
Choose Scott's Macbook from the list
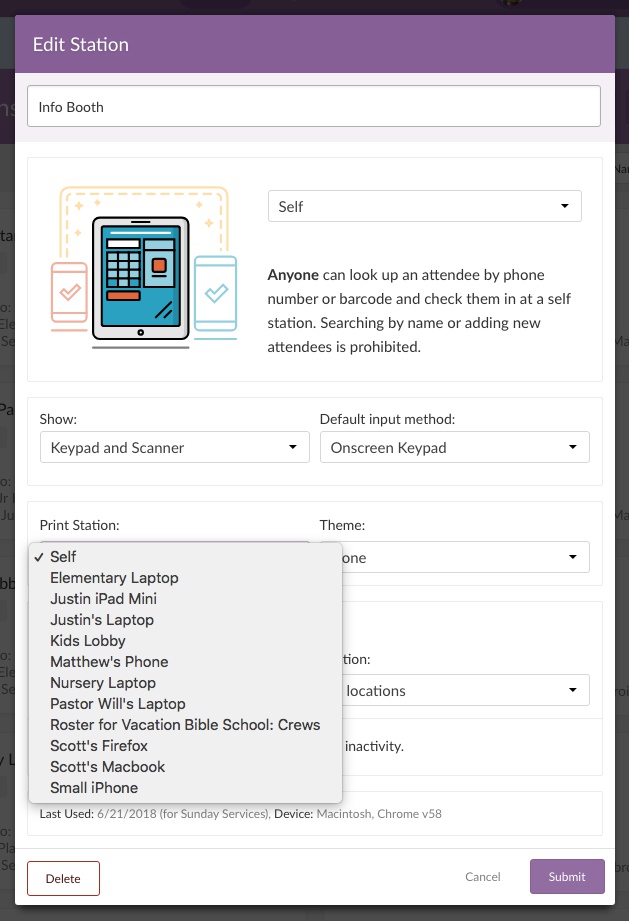click(185, 767)
